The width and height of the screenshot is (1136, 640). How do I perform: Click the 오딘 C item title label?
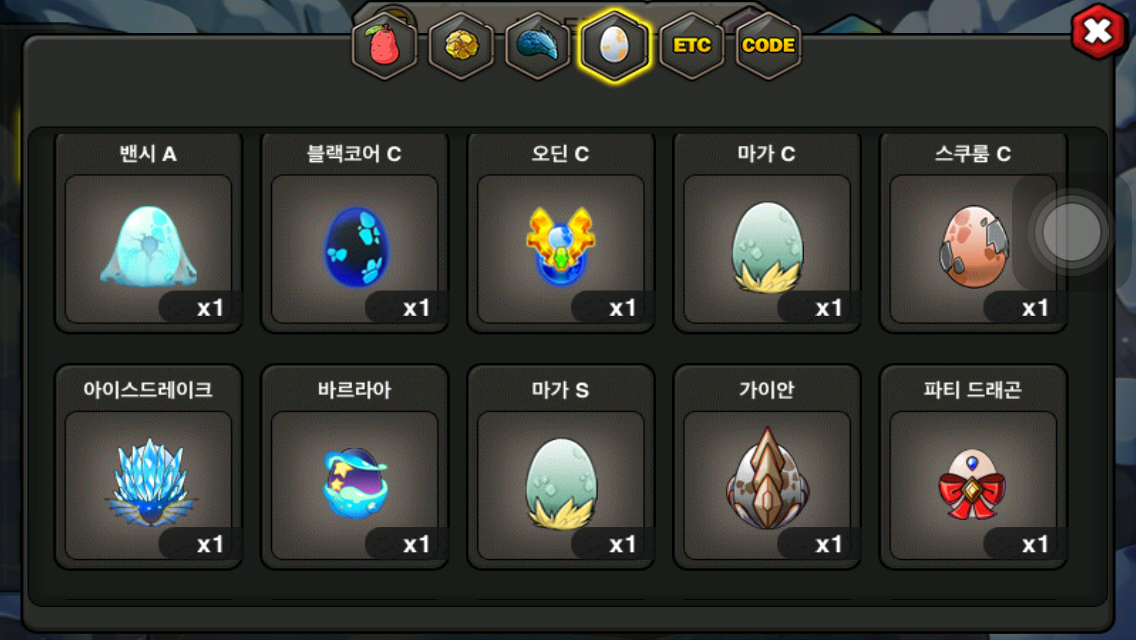[x=560, y=154]
